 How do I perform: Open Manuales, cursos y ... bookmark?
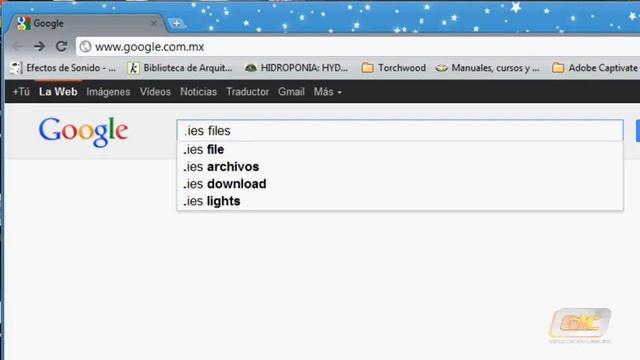click(x=487, y=68)
